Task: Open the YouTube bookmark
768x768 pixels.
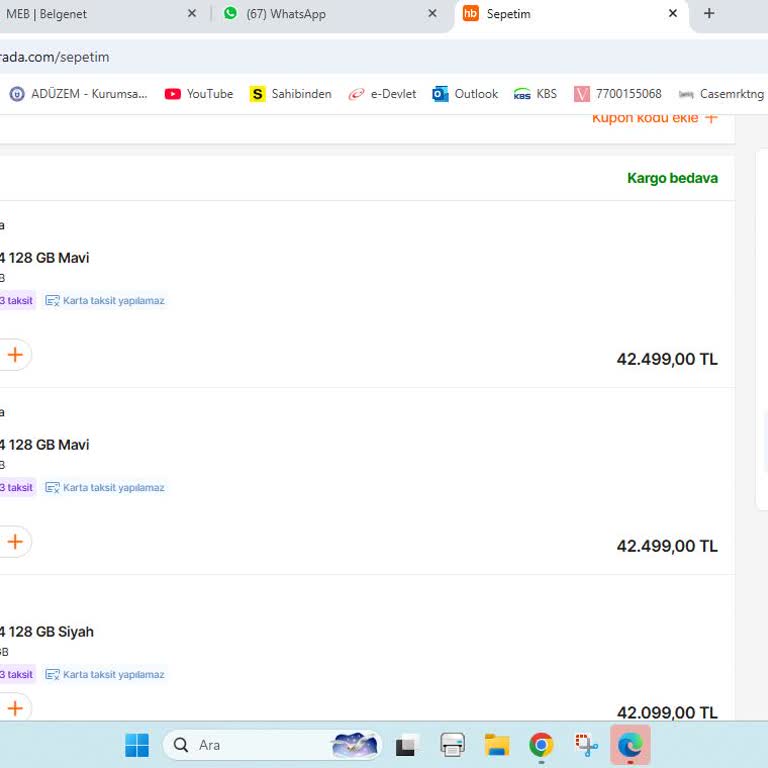Action: pyautogui.click(x=198, y=94)
